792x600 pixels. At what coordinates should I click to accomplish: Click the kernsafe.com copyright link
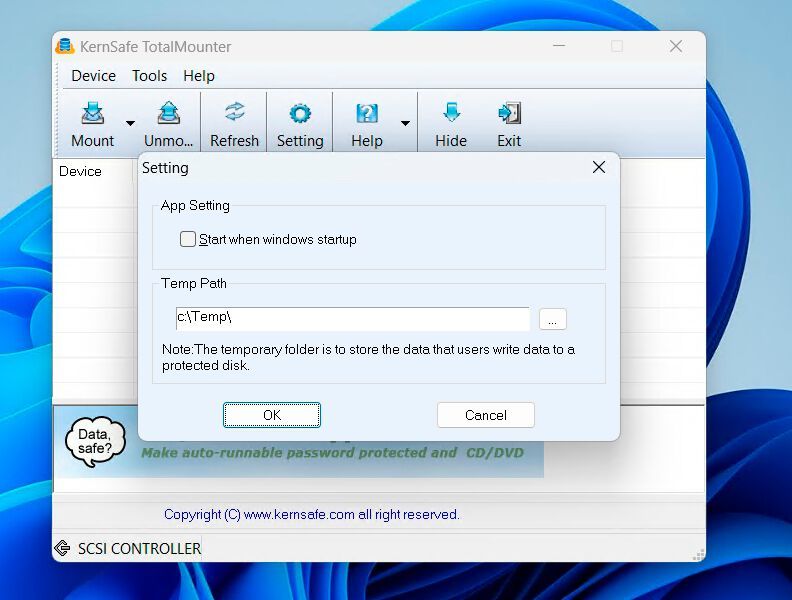(x=312, y=515)
